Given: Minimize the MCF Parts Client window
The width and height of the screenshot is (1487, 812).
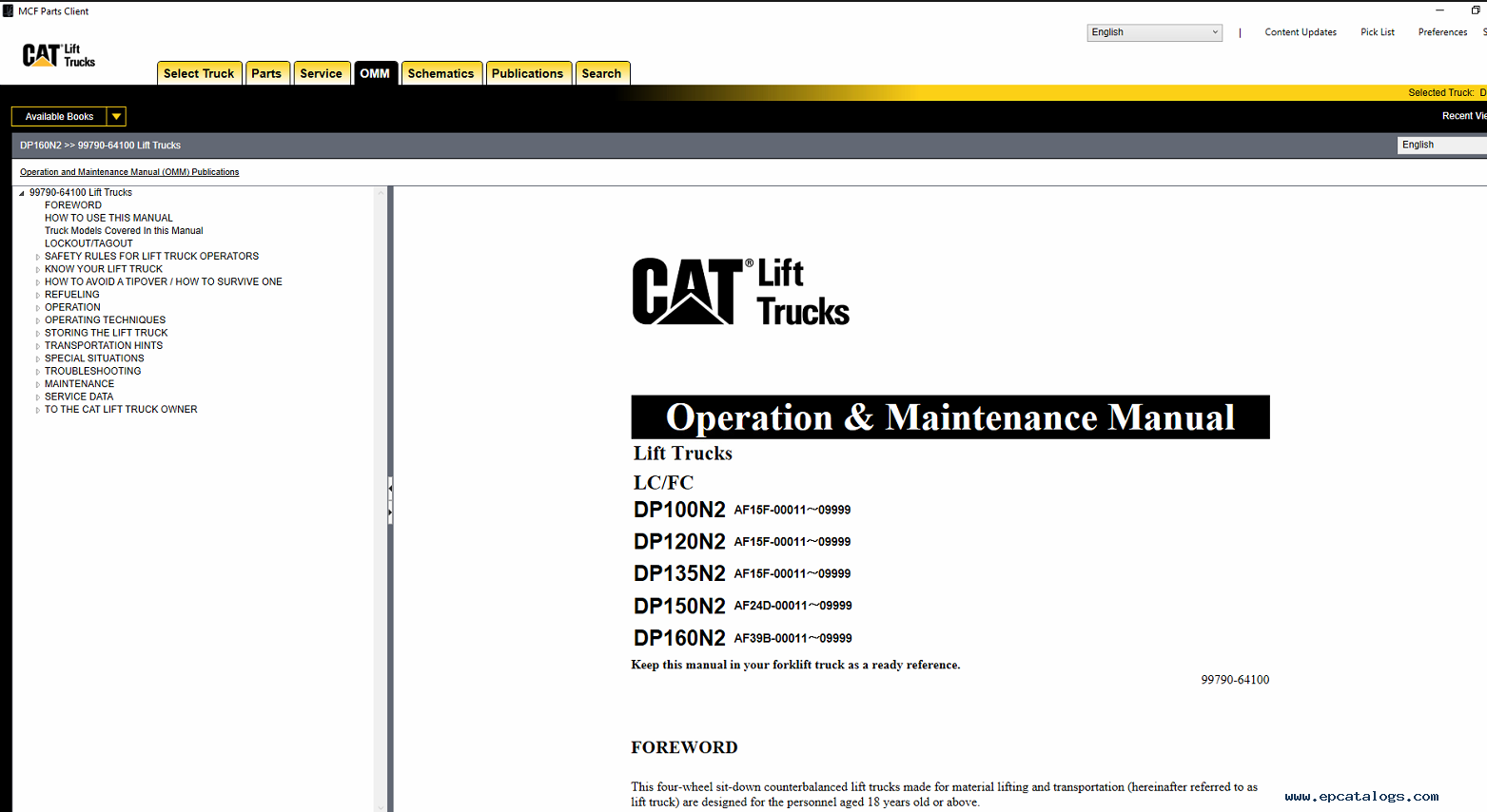Looking at the screenshot, I should [1440, 10].
